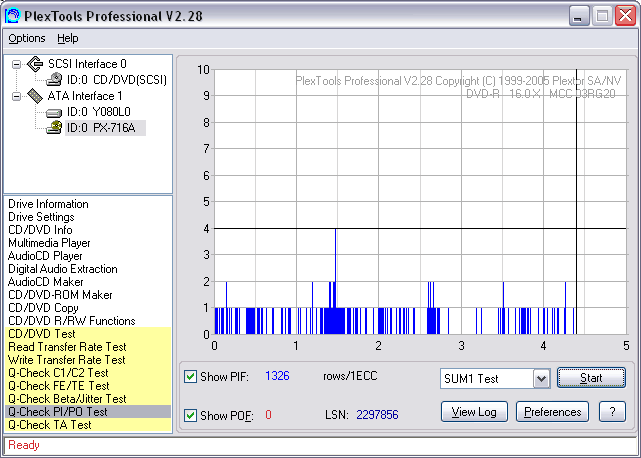Open AudioCD Player

[x=45, y=256]
